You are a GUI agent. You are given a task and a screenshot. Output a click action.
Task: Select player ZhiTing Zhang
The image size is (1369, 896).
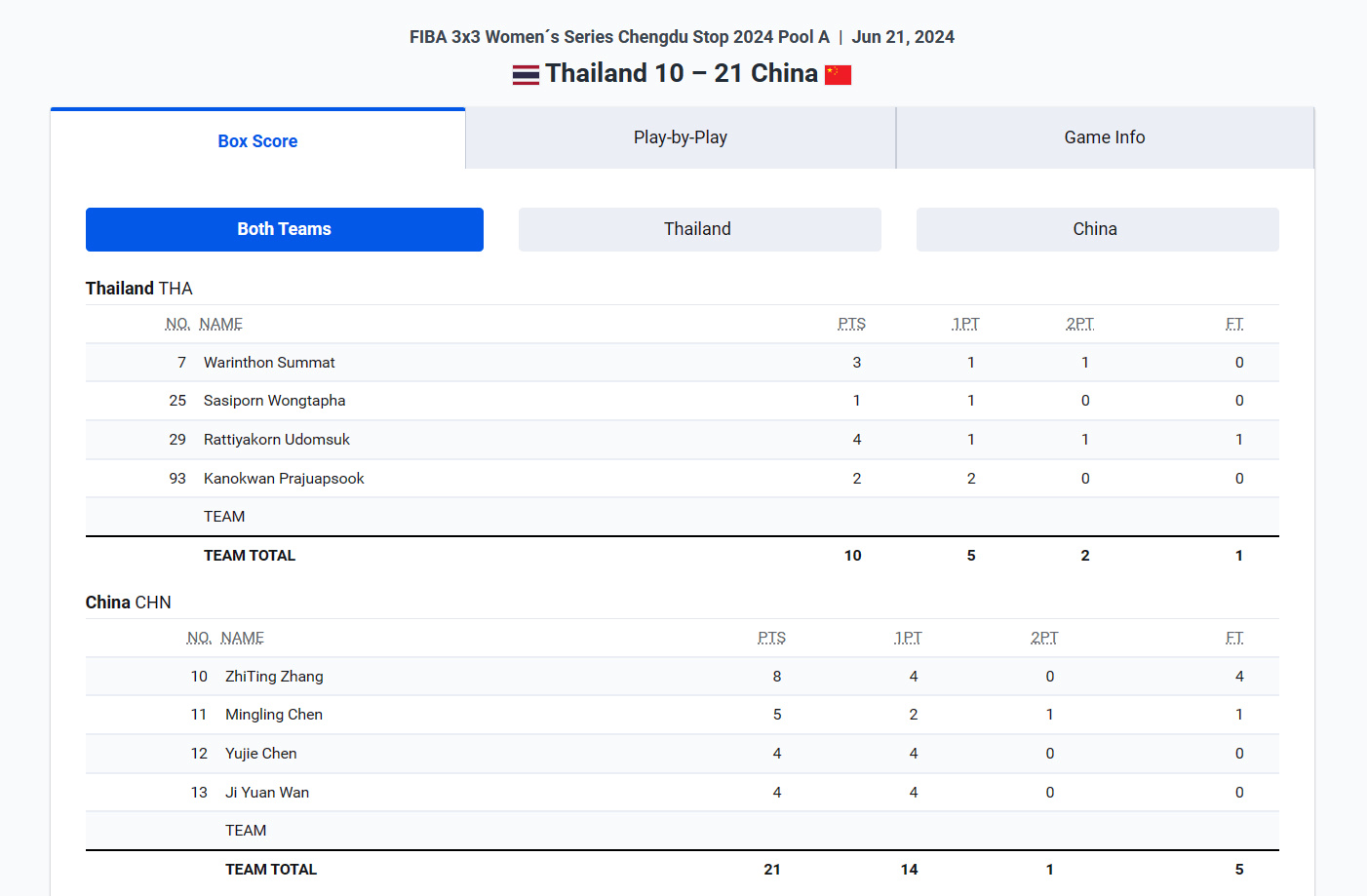(274, 677)
